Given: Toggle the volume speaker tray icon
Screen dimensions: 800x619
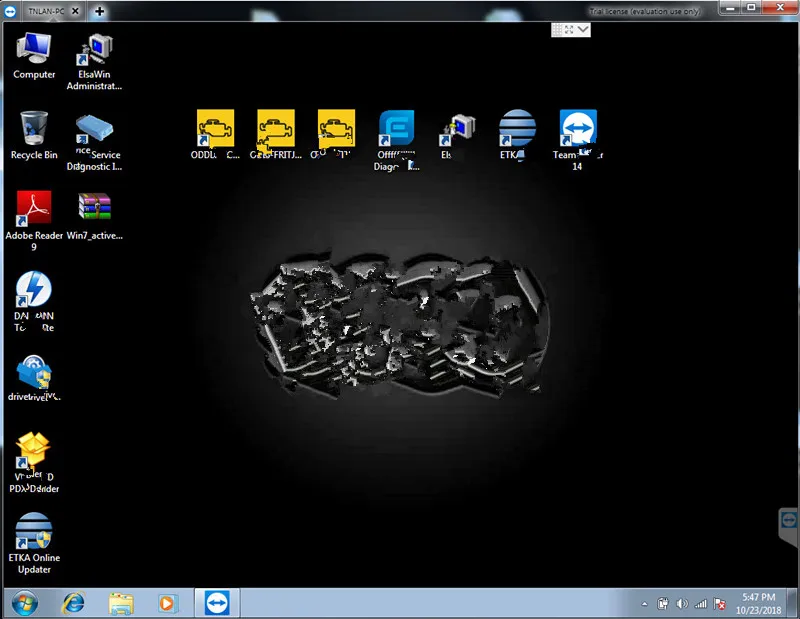Looking at the screenshot, I should pyautogui.click(x=682, y=604).
